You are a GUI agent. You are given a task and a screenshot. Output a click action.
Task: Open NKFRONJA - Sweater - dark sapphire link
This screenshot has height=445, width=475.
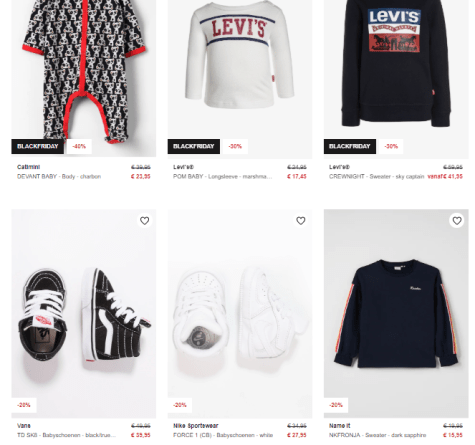click(377, 435)
